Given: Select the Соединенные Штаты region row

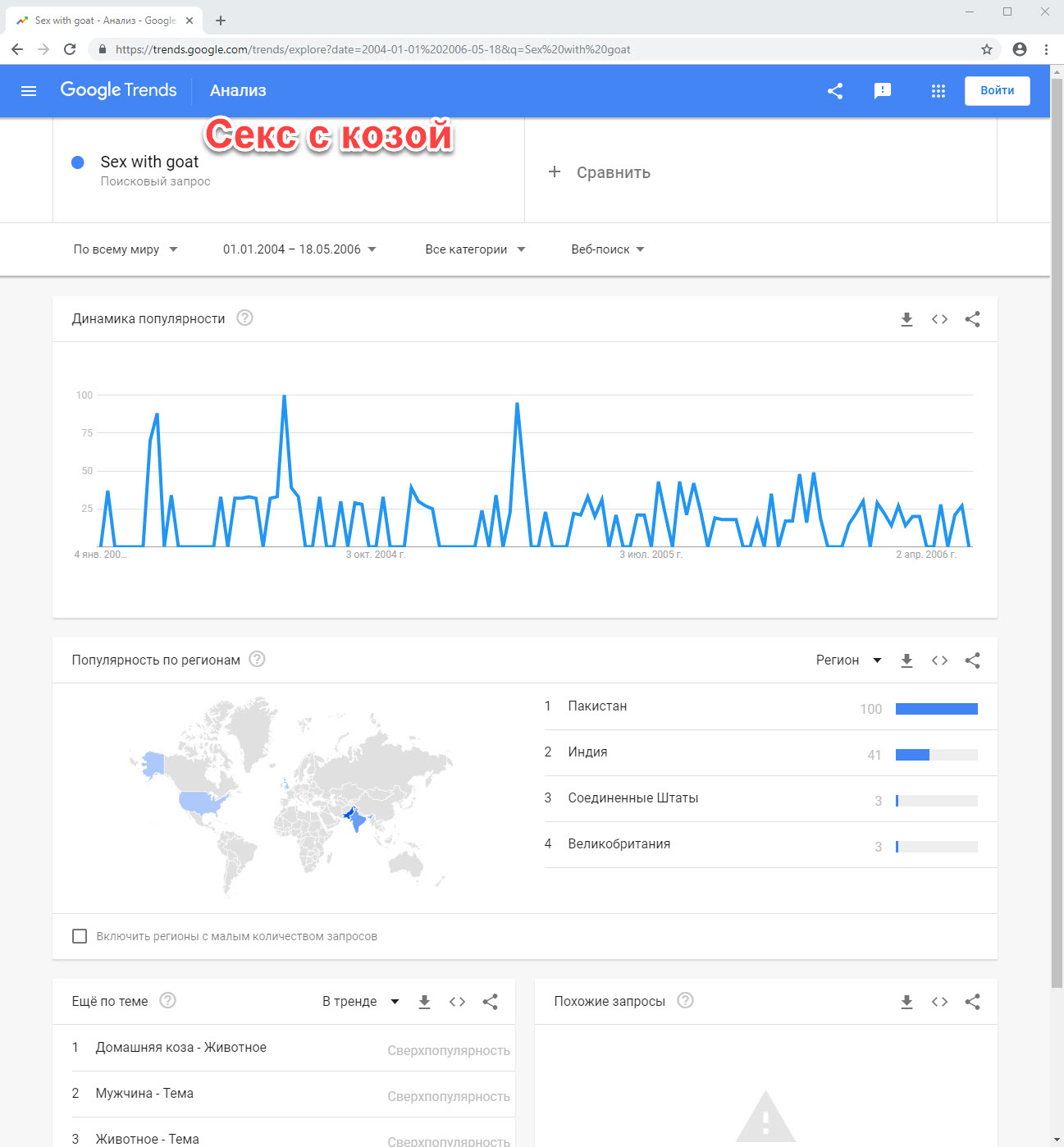Looking at the screenshot, I should click(x=770, y=798).
